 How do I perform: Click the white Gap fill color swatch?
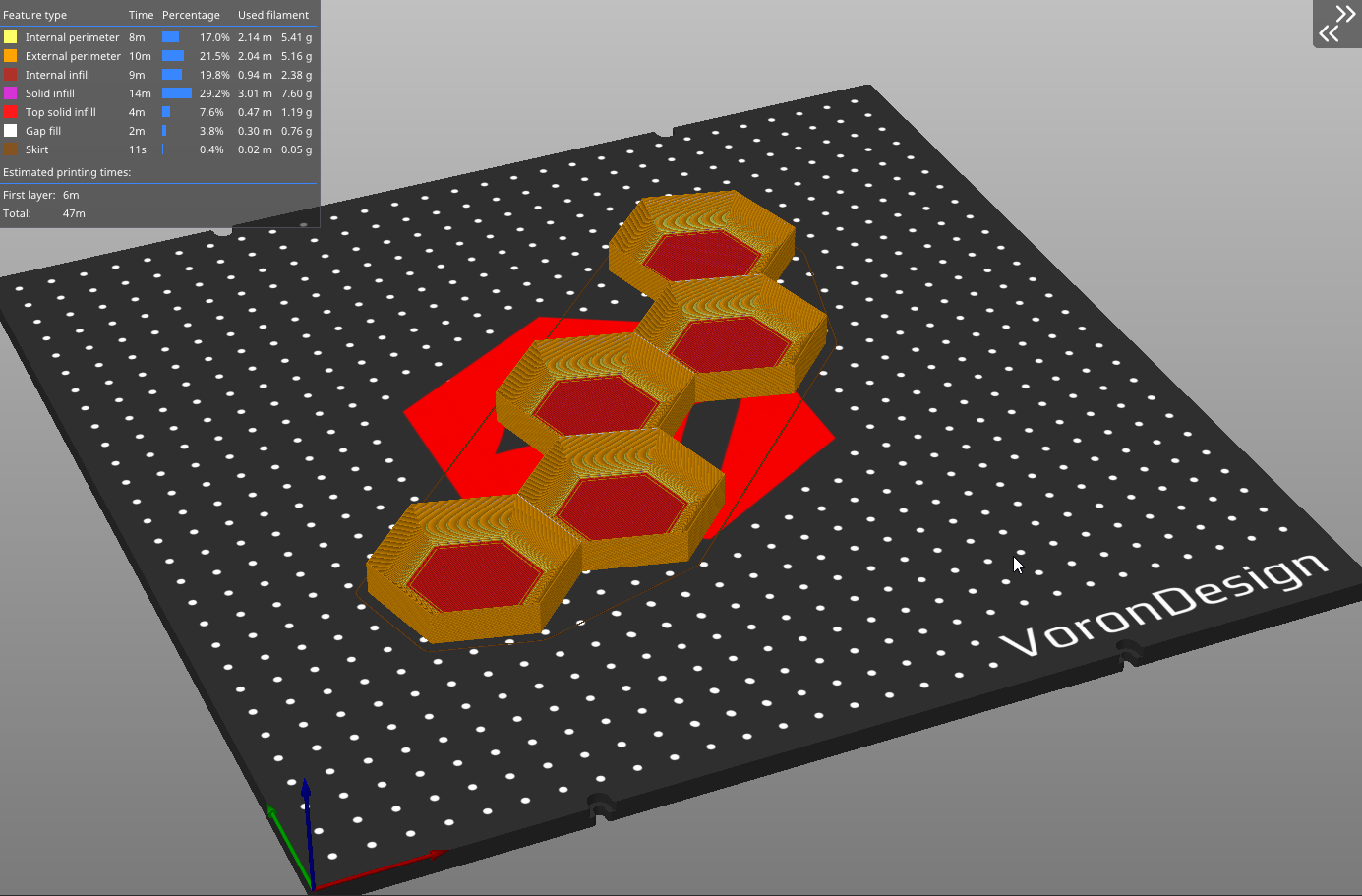pos(11,131)
